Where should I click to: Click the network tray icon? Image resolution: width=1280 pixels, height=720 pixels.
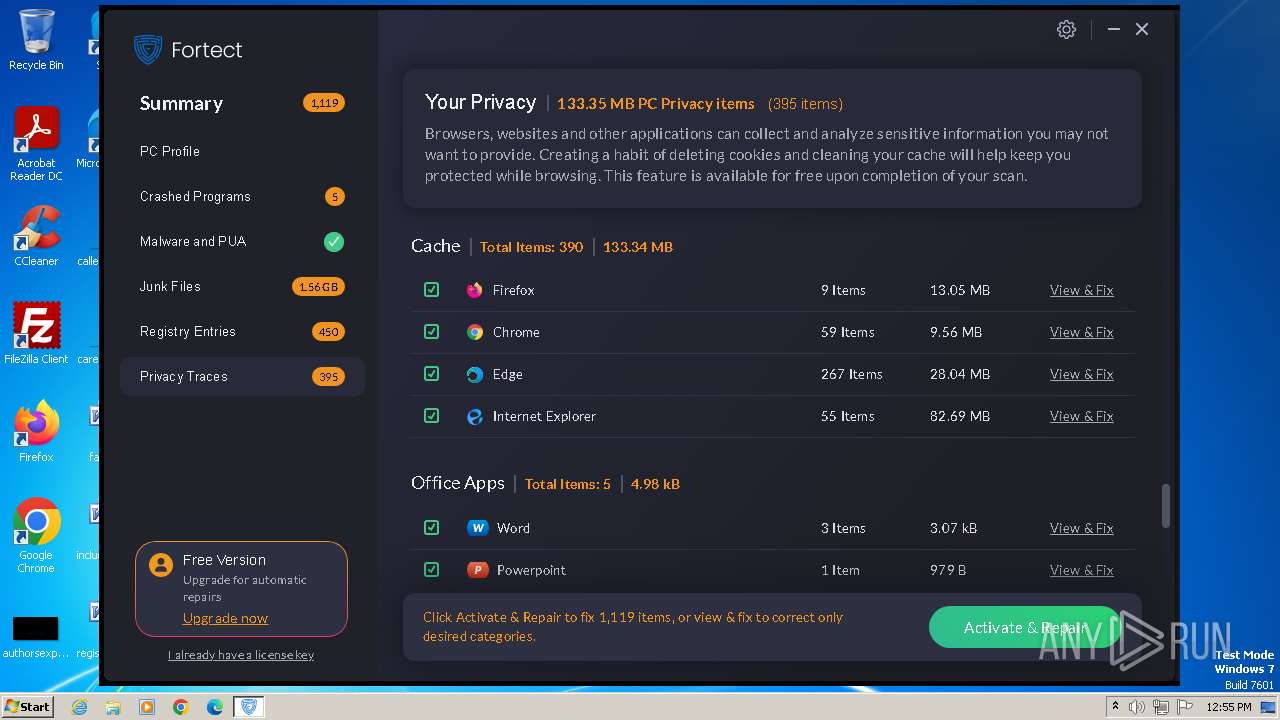pyautogui.click(x=1161, y=707)
